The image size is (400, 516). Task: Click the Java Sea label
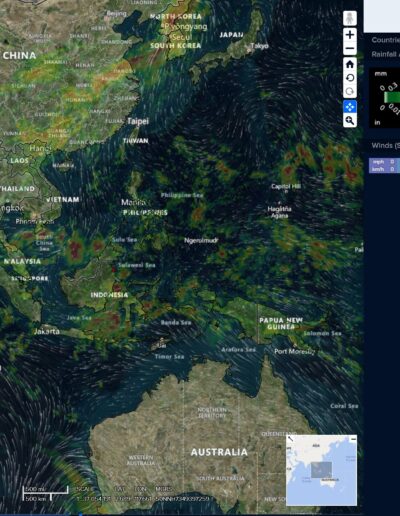tap(79, 318)
